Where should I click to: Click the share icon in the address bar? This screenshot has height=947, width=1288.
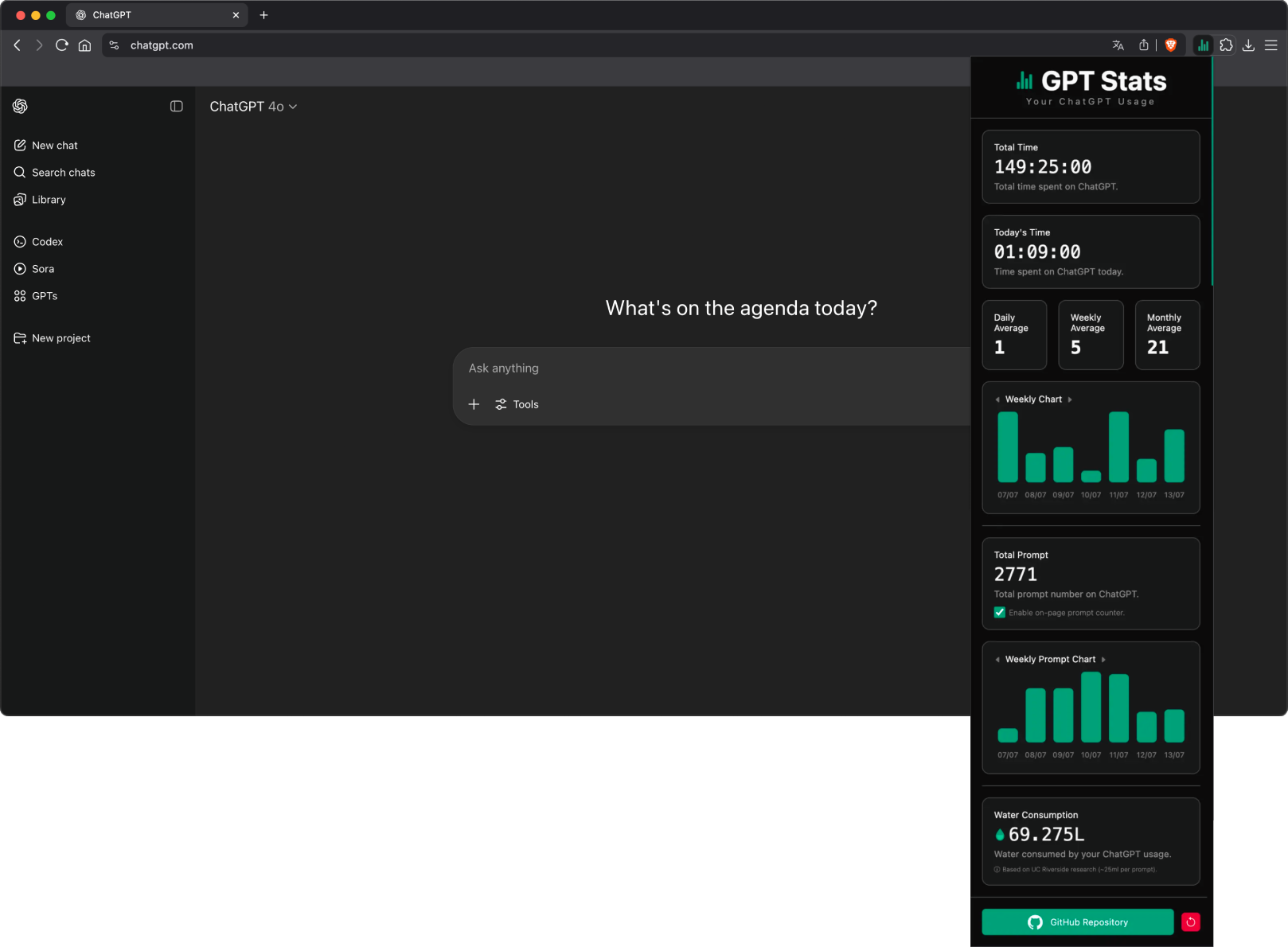[1144, 45]
